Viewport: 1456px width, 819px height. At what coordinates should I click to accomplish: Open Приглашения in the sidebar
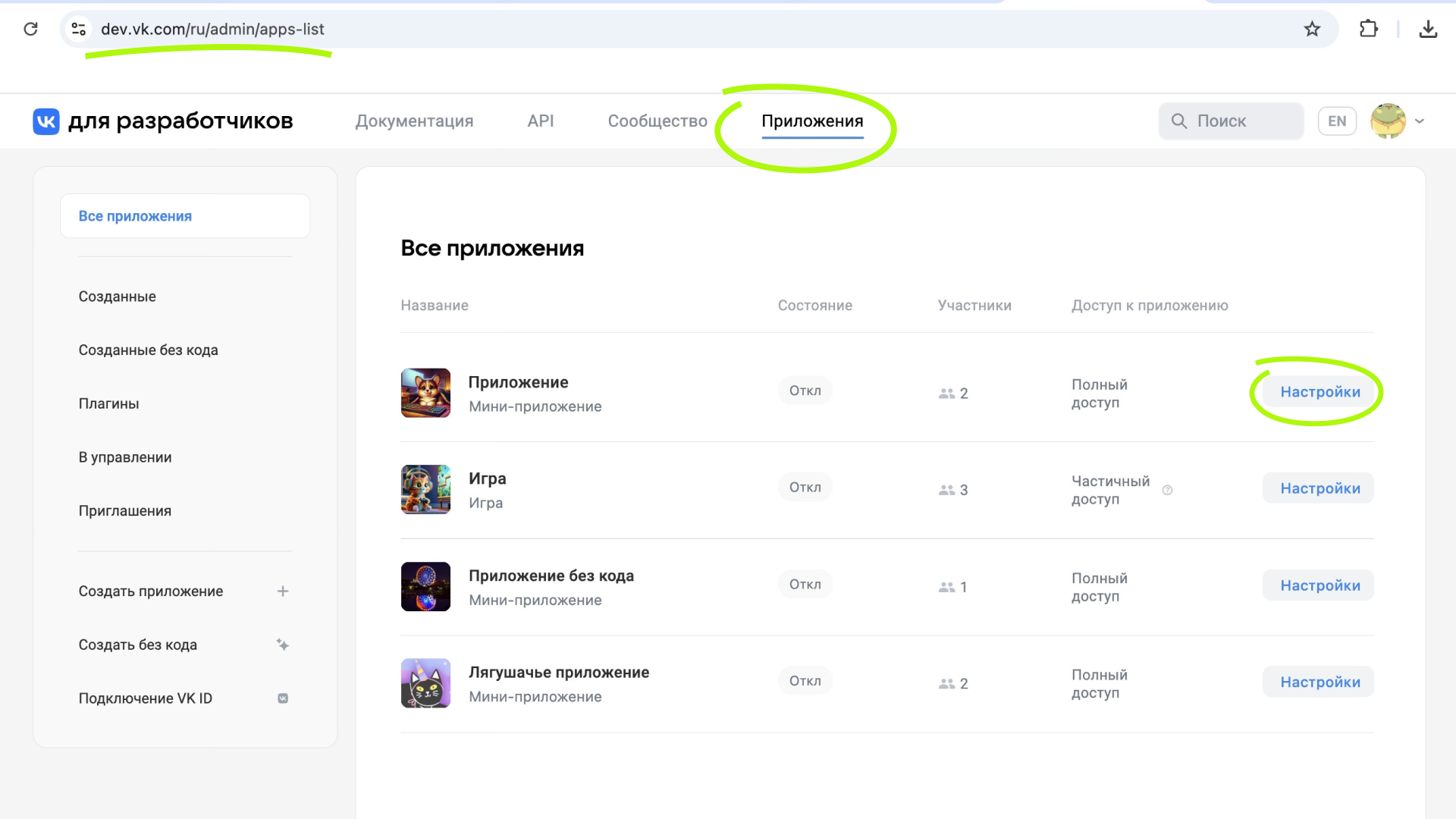[x=125, y=511]
